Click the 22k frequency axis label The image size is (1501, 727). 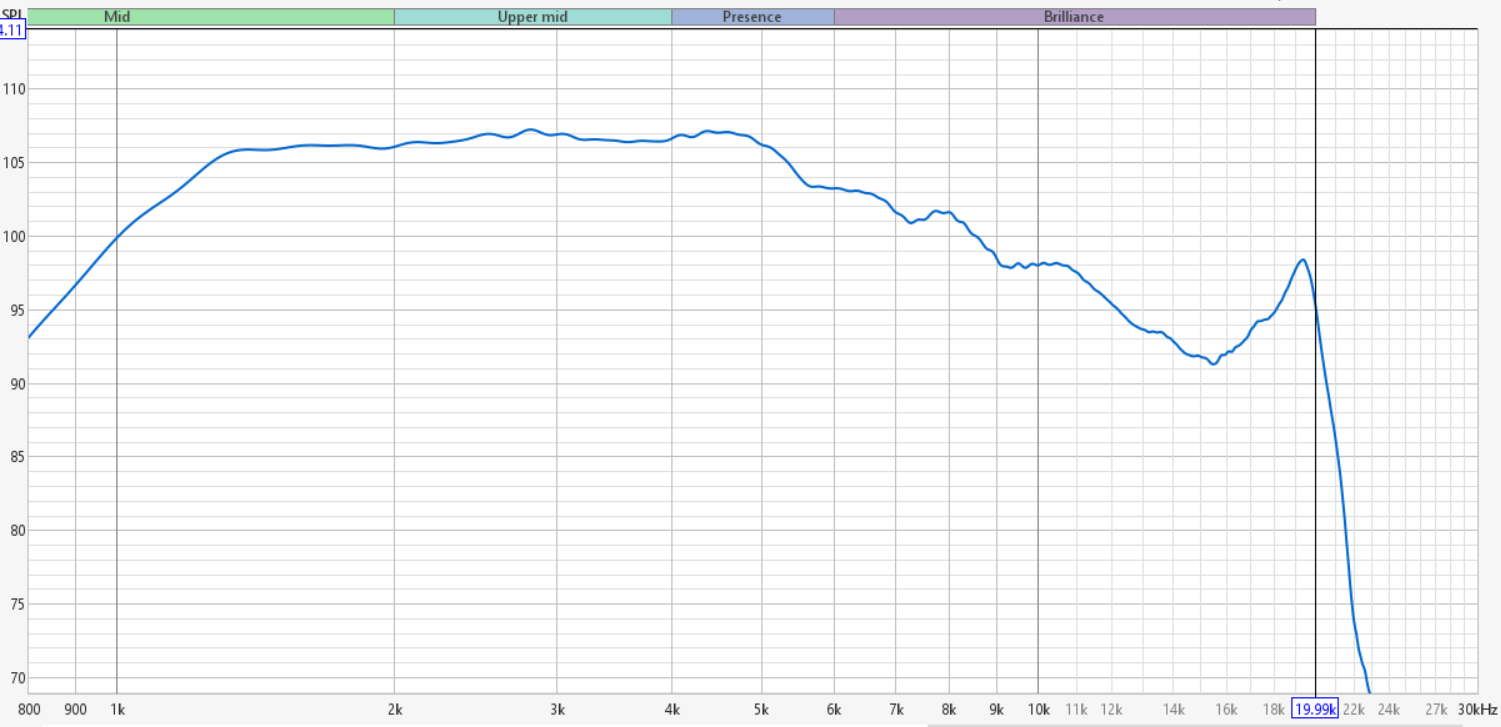pos(1354,709)
